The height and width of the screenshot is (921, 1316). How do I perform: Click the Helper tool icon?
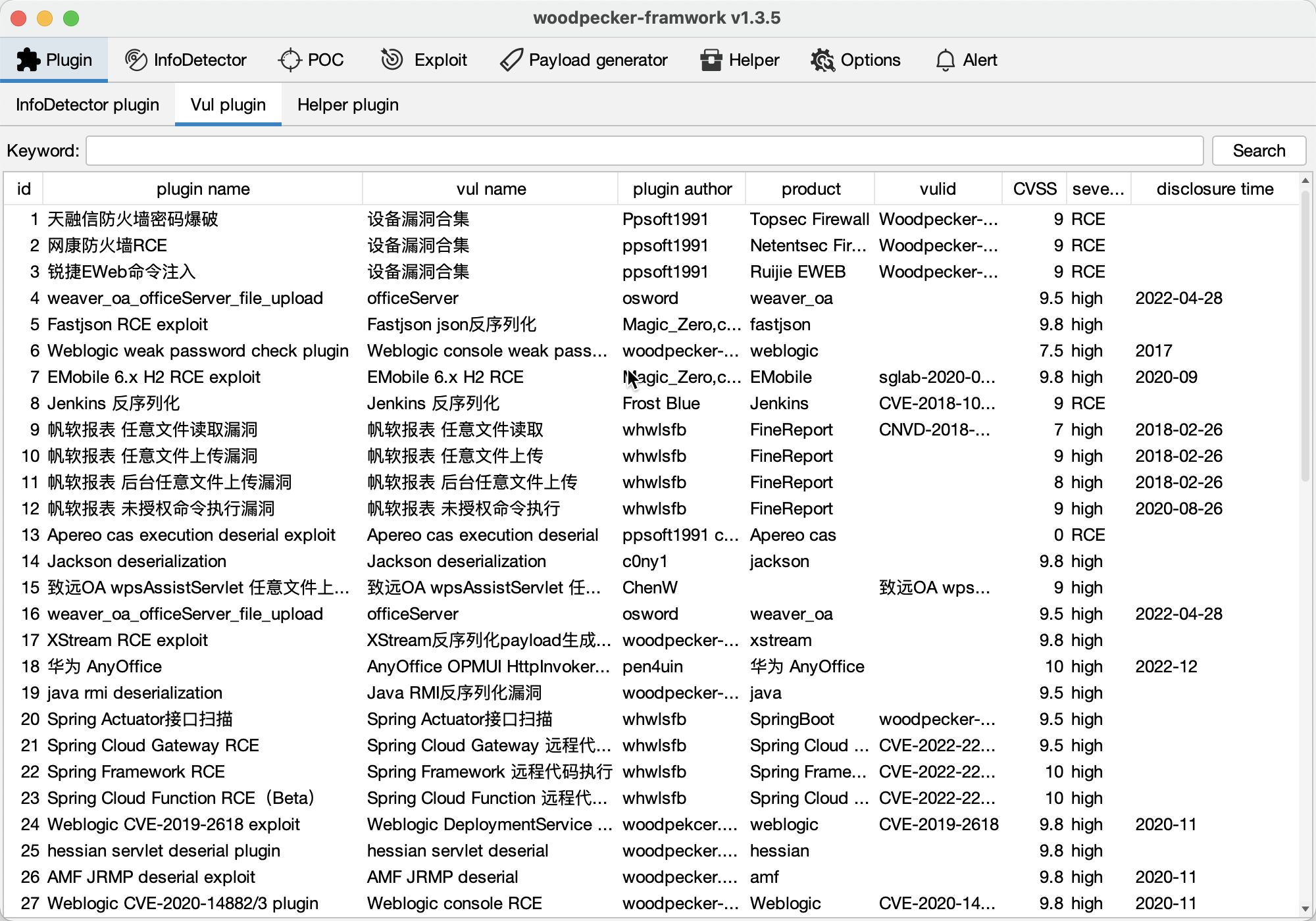(x=711, y=60)
